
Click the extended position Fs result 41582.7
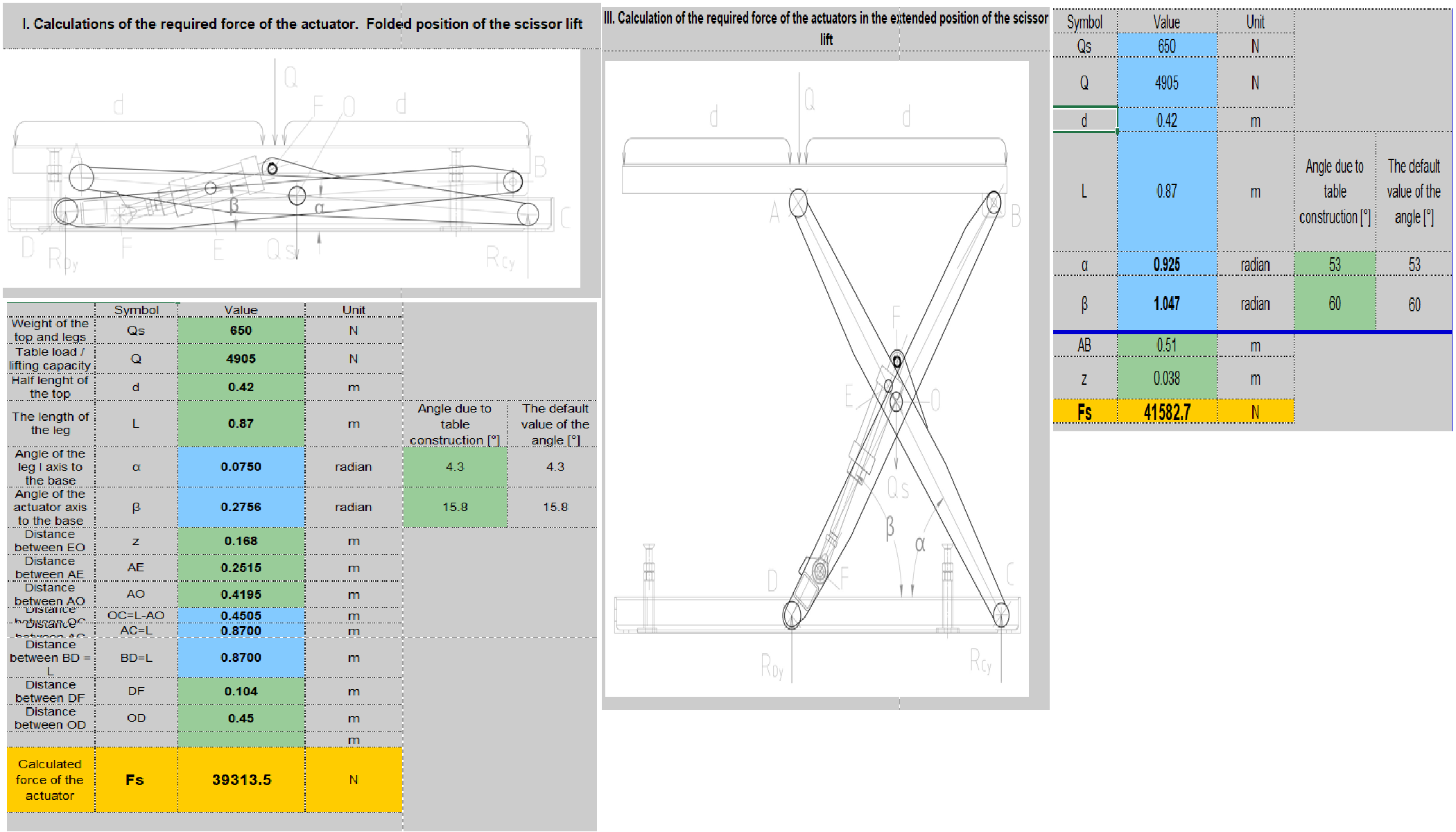point(1166,413)
